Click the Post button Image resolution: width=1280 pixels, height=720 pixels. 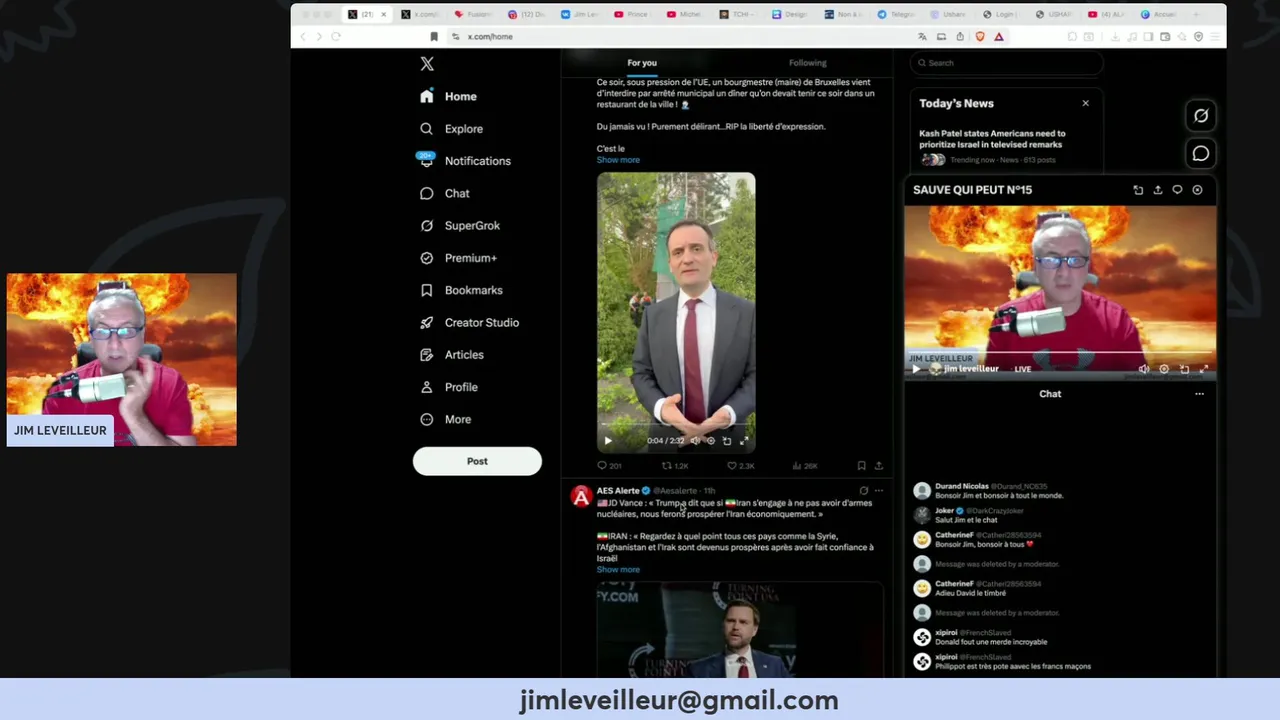coord(477,461)
